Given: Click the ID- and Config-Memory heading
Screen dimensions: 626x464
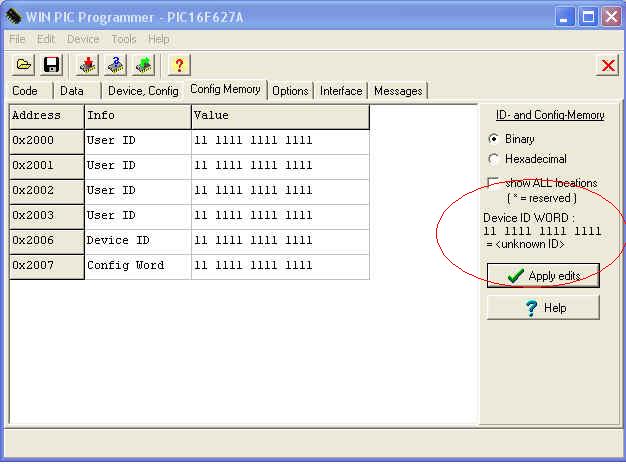Looking at the screenshot, I should coord(550,115).
